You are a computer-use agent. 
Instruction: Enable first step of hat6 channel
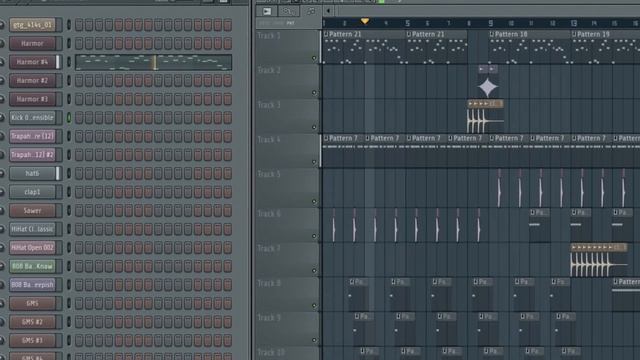click(79, 173)
